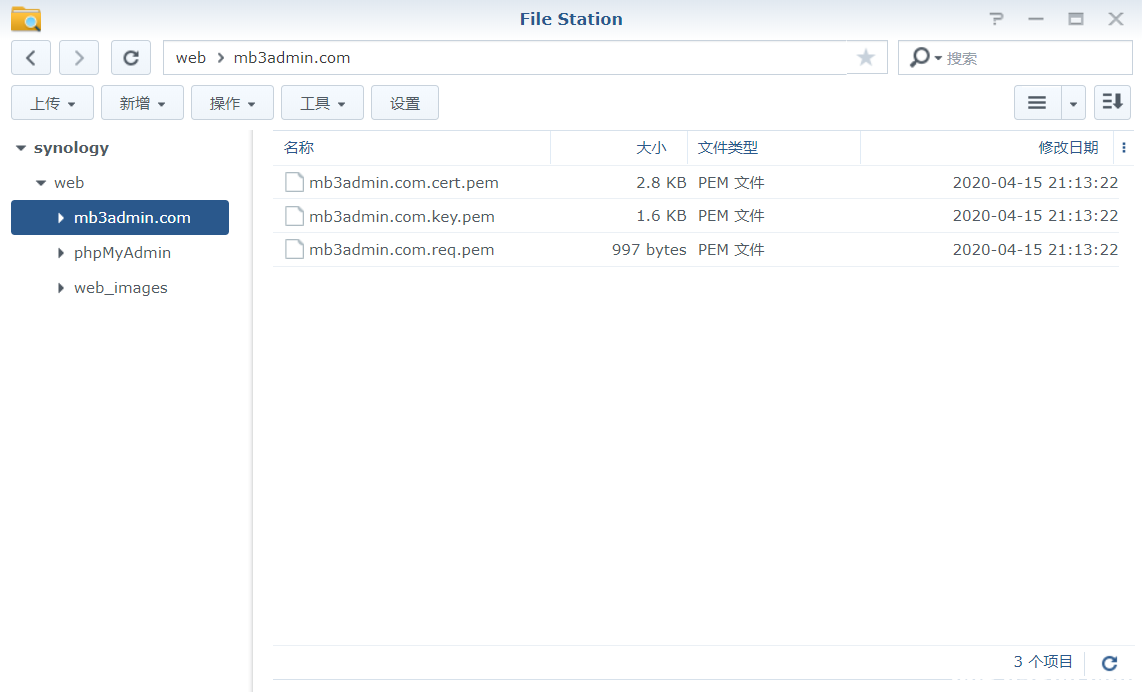This screenshot has width=1142, height=692.
Task: Open the view mode dropdown arrow
Action: pyautogui.click(x=1073, y=103)
